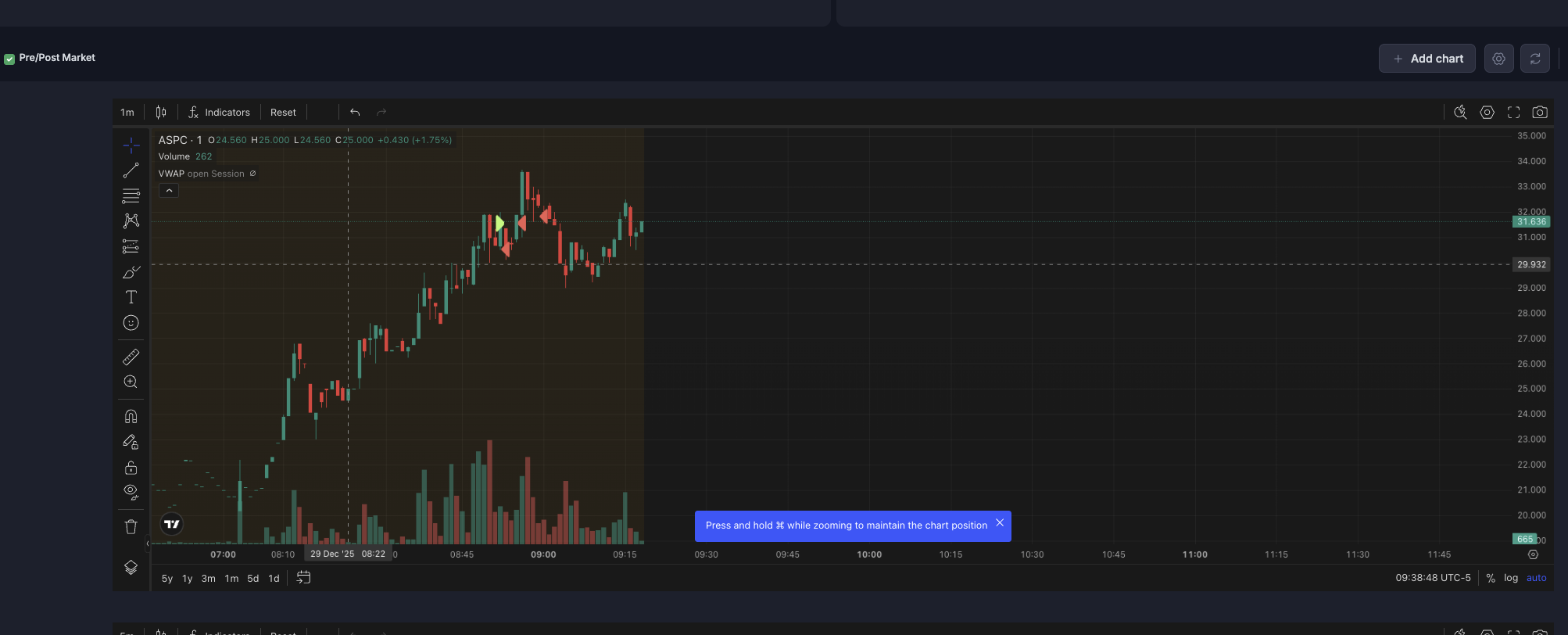Delete drawings with the trash icon
Image resolution: width=1568 pixels, height=635 pixels.
pos(131,526)
